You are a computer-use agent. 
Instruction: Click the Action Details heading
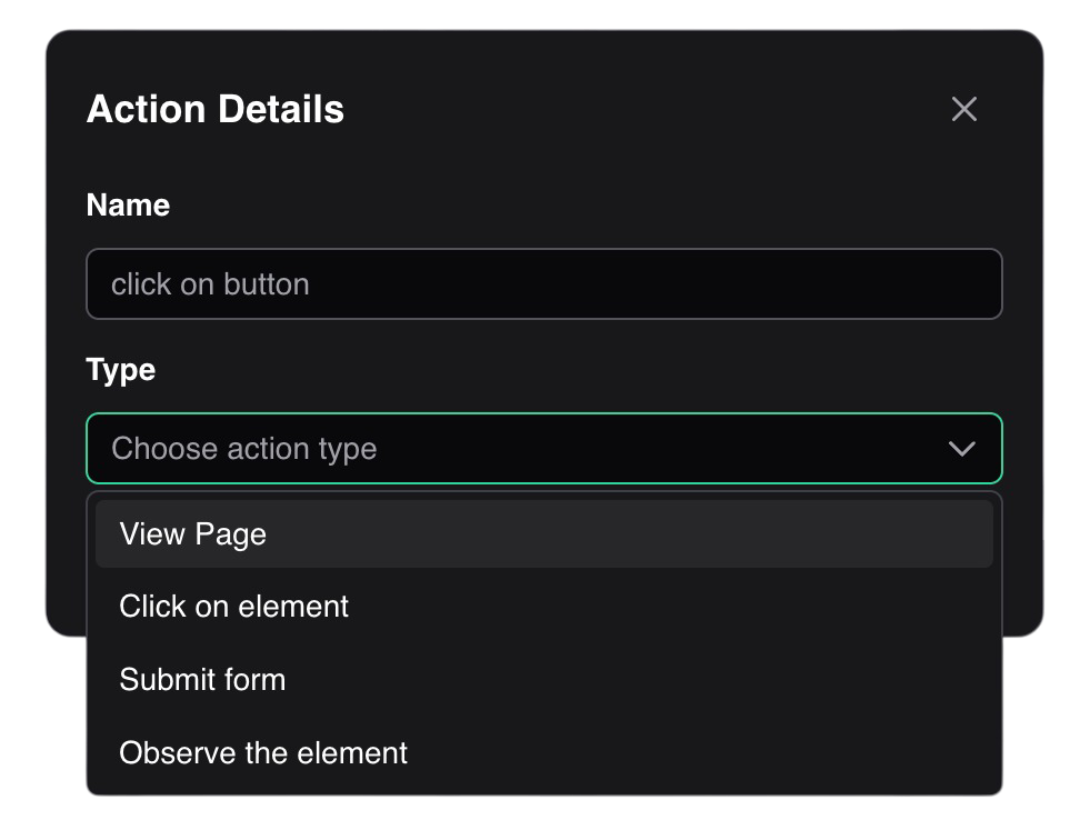(x=215, y=109)
